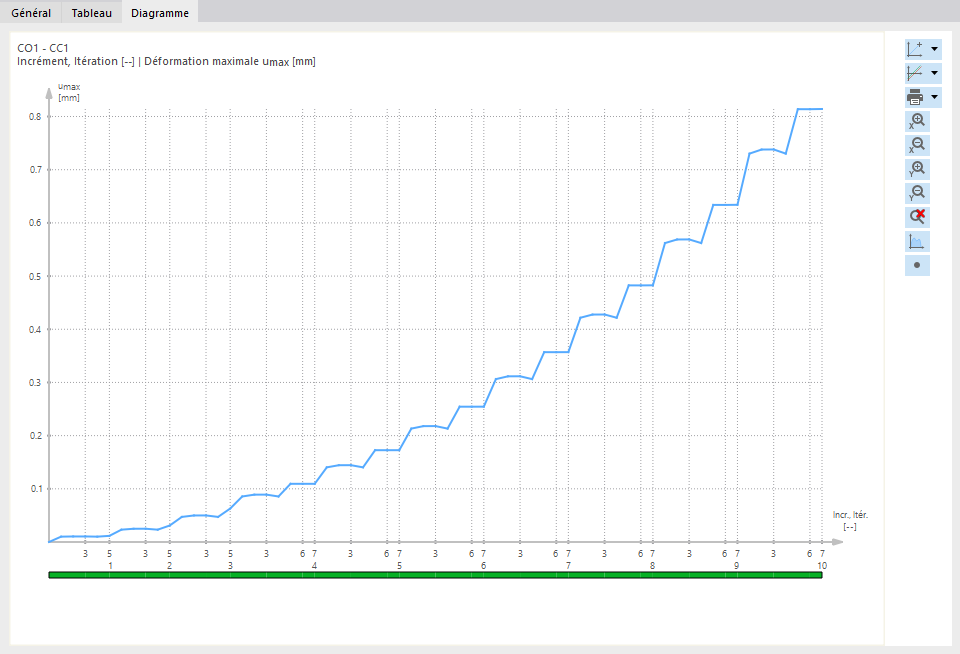
Task: Click the curve's final plateau at 0.8
Action: point(810,109)
